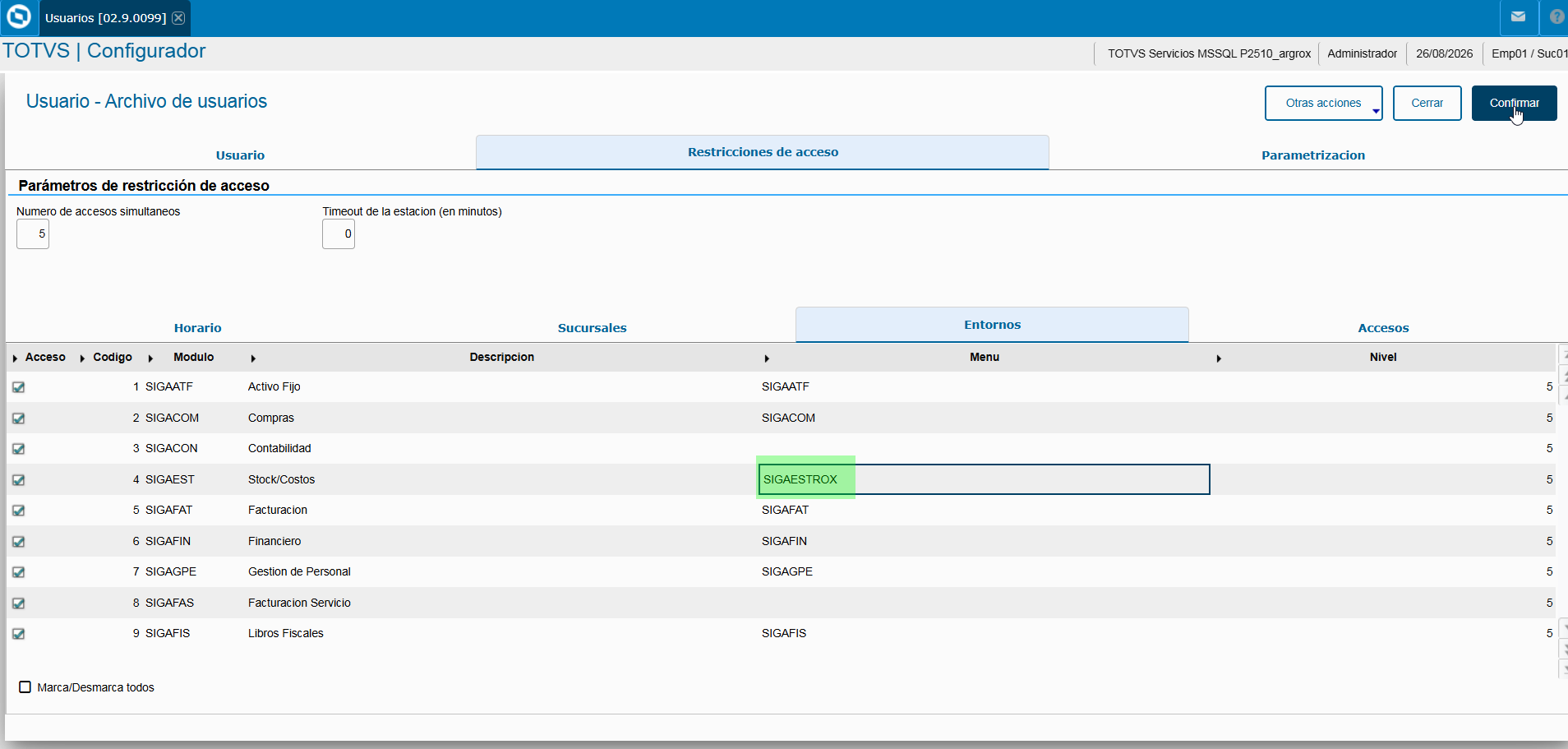This screenshot has height=749, width=1568.
Task: Select the SIGAATF module cell
Action: [x=169, y=386]
